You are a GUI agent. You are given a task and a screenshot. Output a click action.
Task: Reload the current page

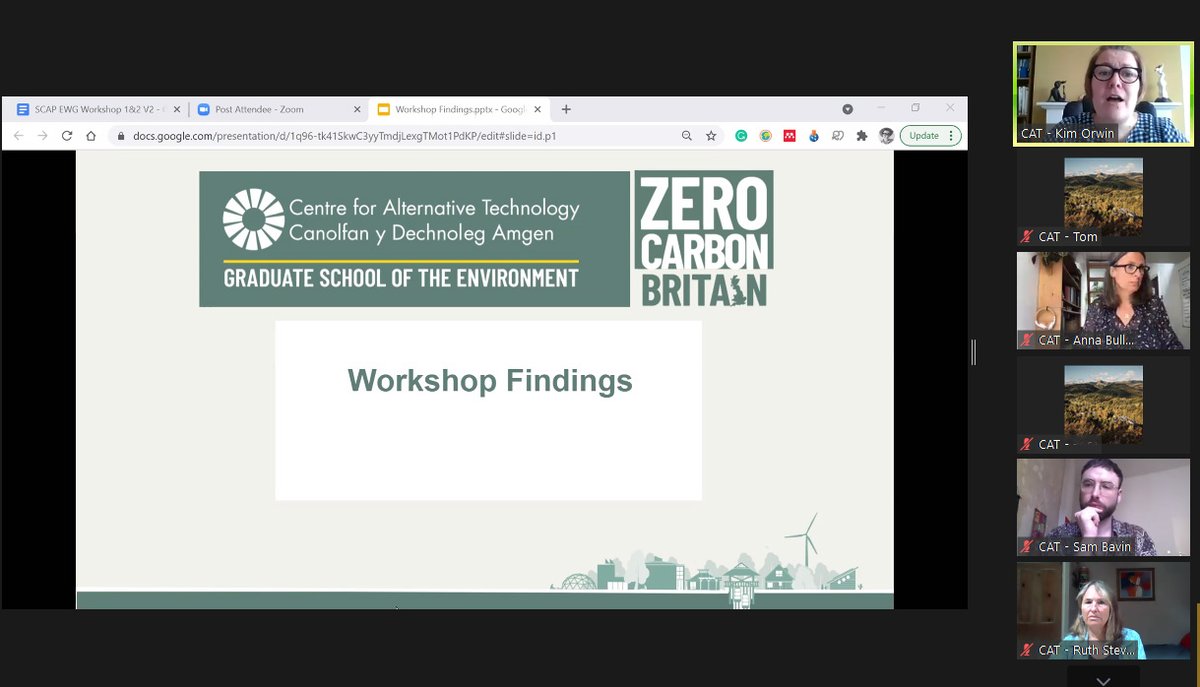click(x=67, y=136)
